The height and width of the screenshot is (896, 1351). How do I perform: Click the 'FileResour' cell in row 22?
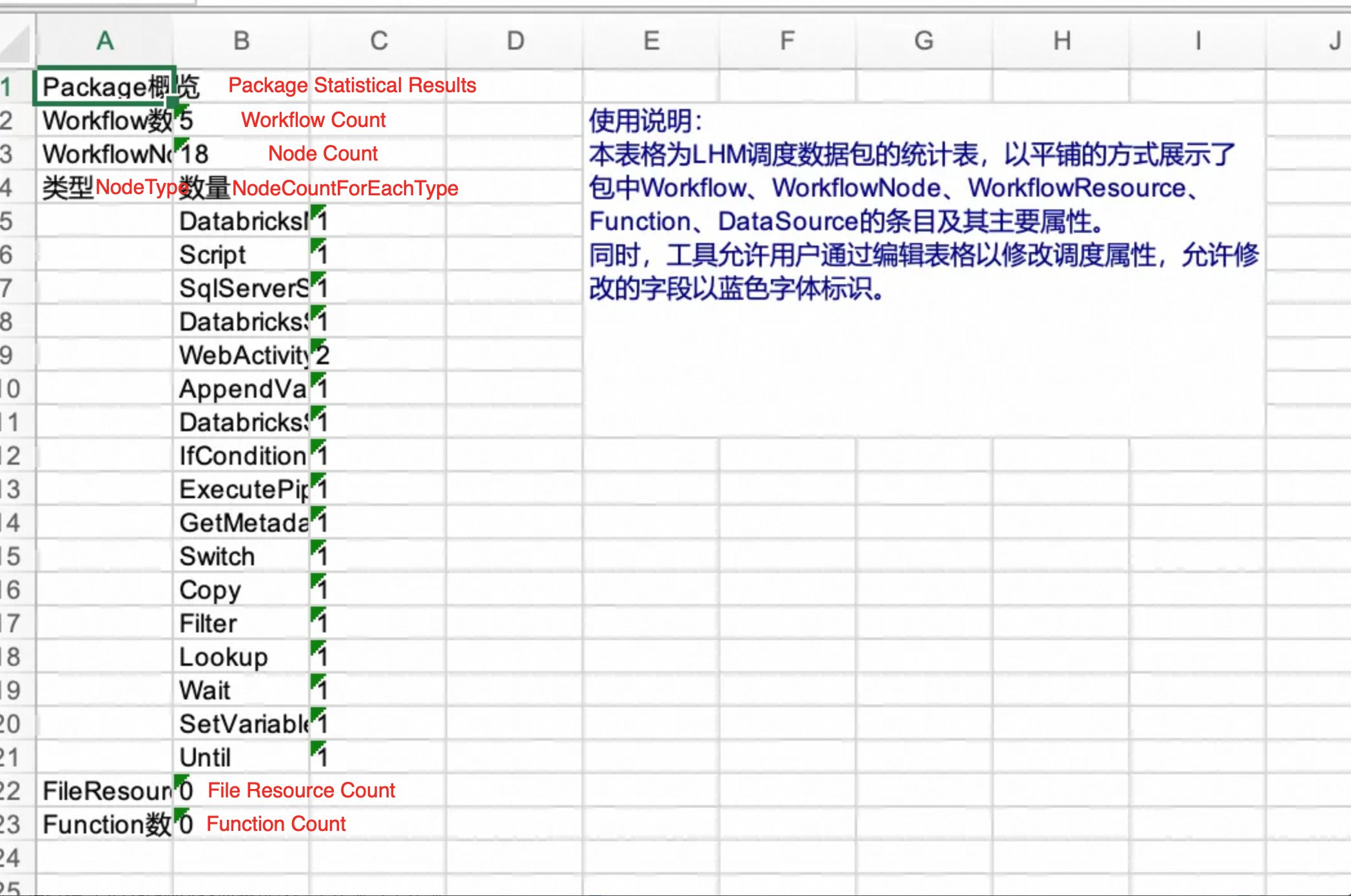pos(104,790)
